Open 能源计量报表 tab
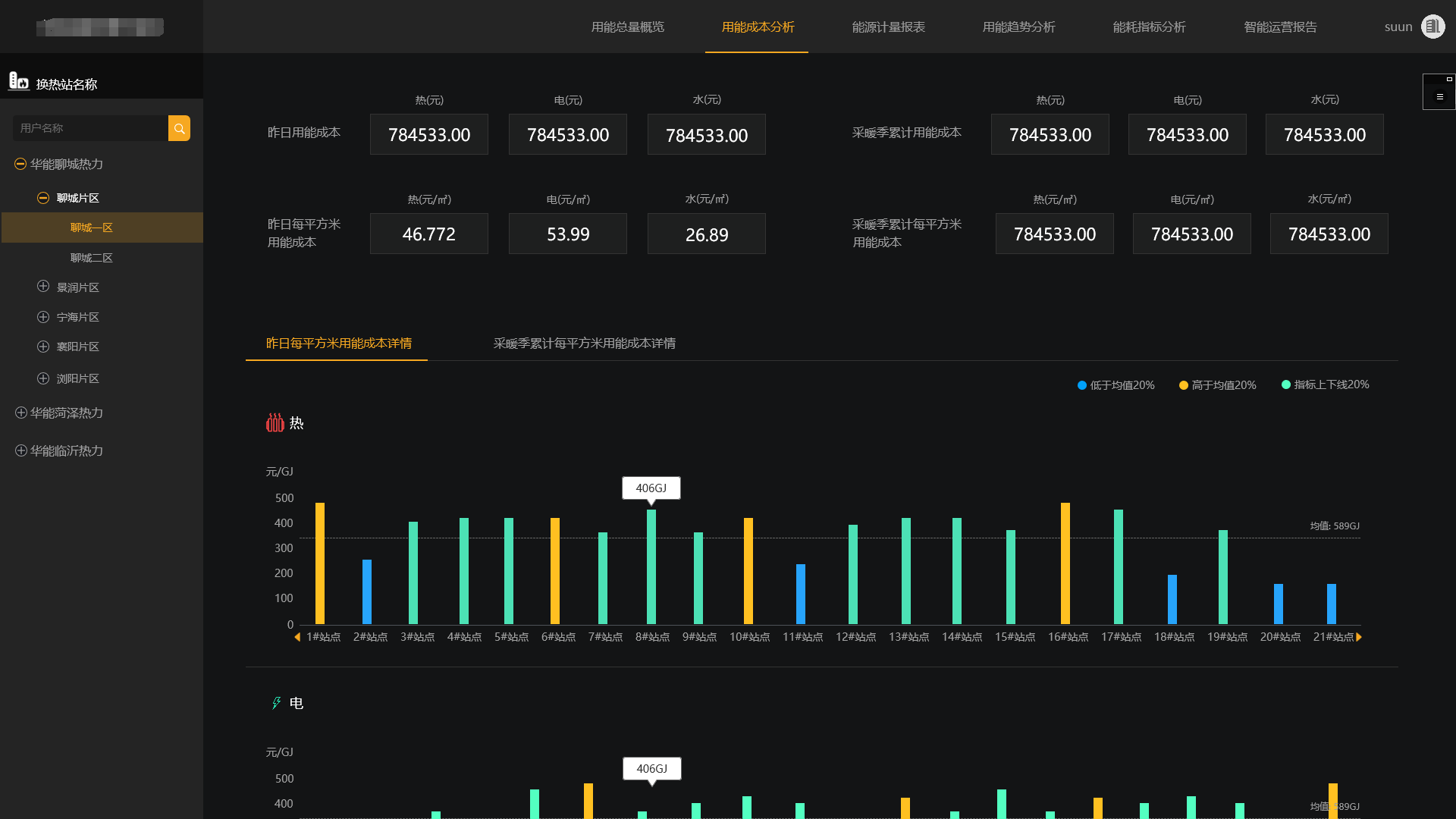 (x=888, y=27)
